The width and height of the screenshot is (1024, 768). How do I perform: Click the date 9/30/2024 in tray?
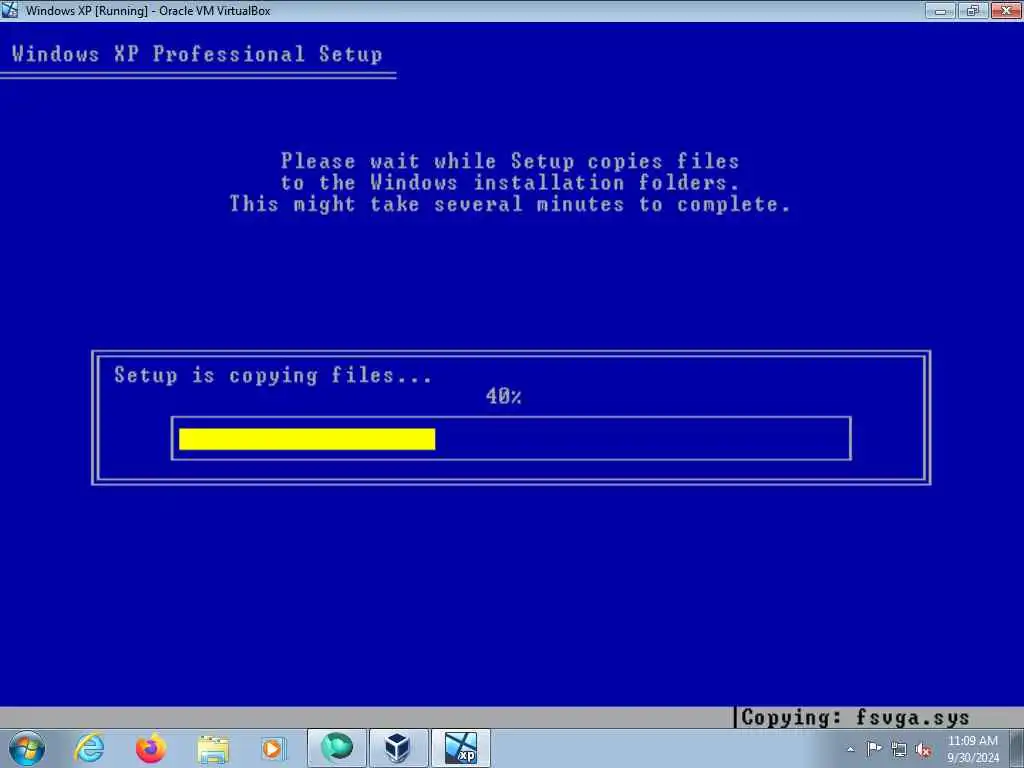click(x=972, y=758)
